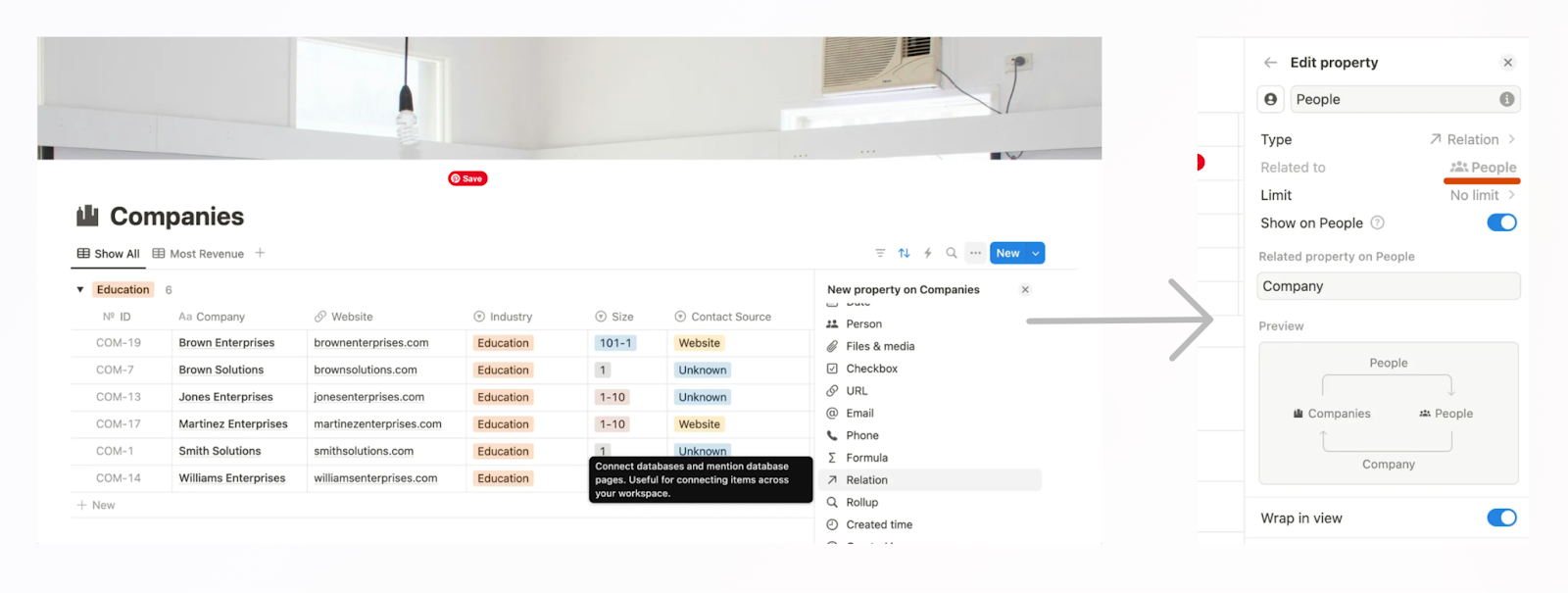
Task: Click the Companies page icon
Action: pyautogui.click(x=88, y=216)
